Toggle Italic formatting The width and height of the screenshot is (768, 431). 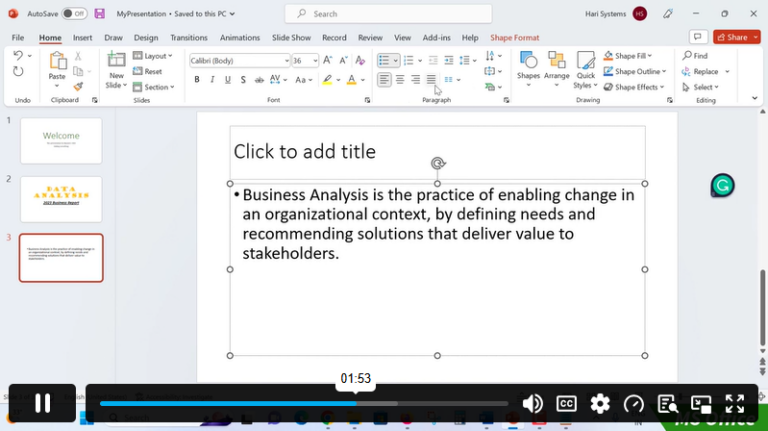[x=212, y=80]
